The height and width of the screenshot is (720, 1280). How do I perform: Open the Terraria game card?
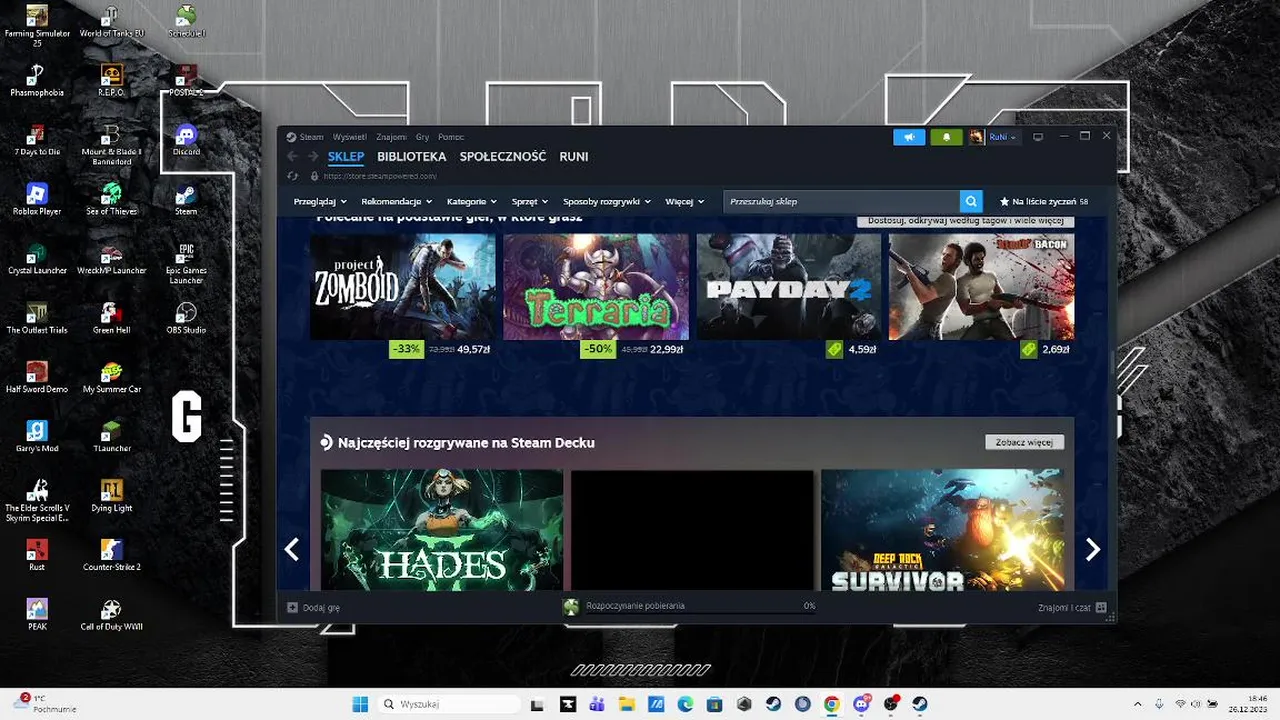point(596,287)
